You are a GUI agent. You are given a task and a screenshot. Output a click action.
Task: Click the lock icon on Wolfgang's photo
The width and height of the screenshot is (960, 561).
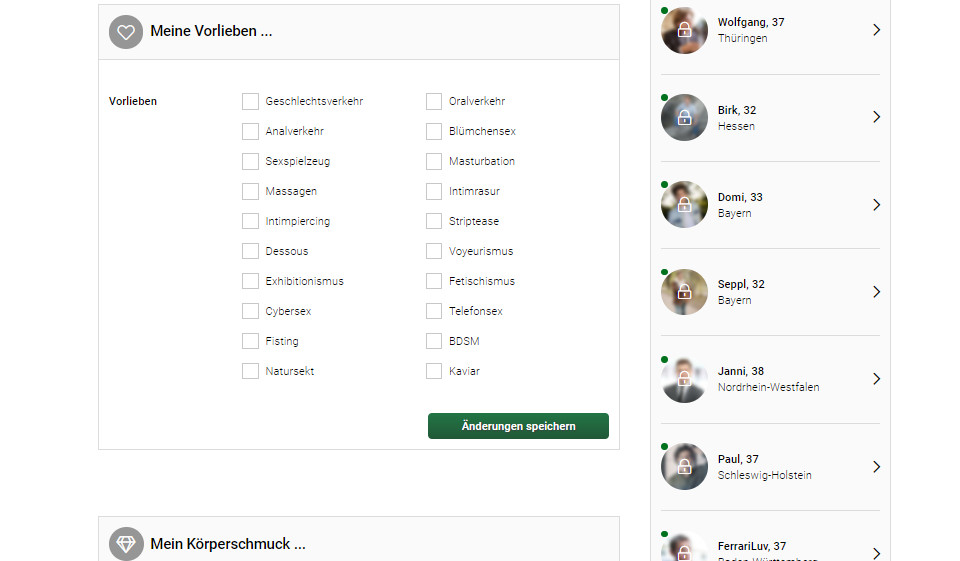(x=684, y=30)
